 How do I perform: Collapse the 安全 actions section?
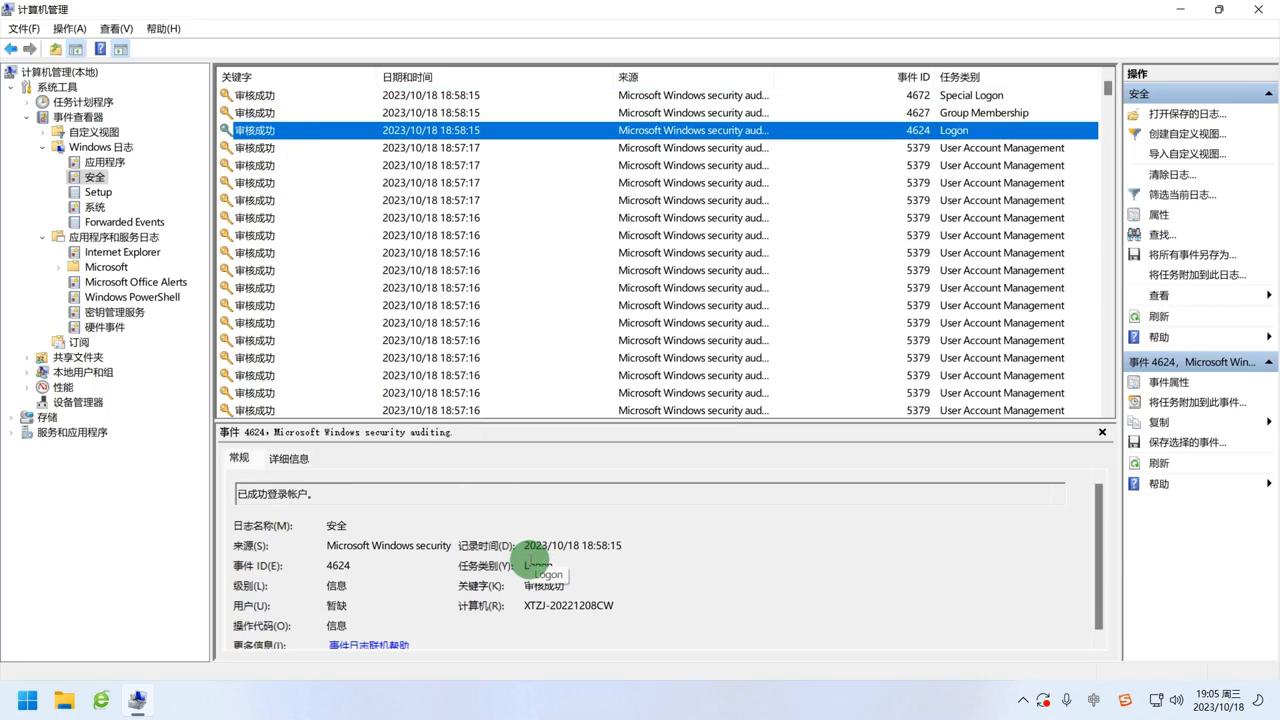coord(1268,92)
